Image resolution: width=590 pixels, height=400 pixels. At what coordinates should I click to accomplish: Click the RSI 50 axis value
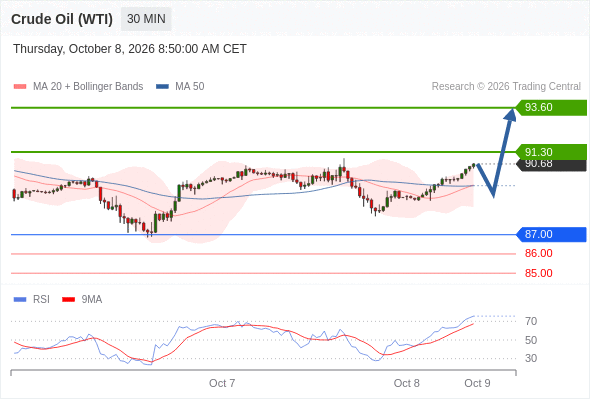[x=531, y=340]
